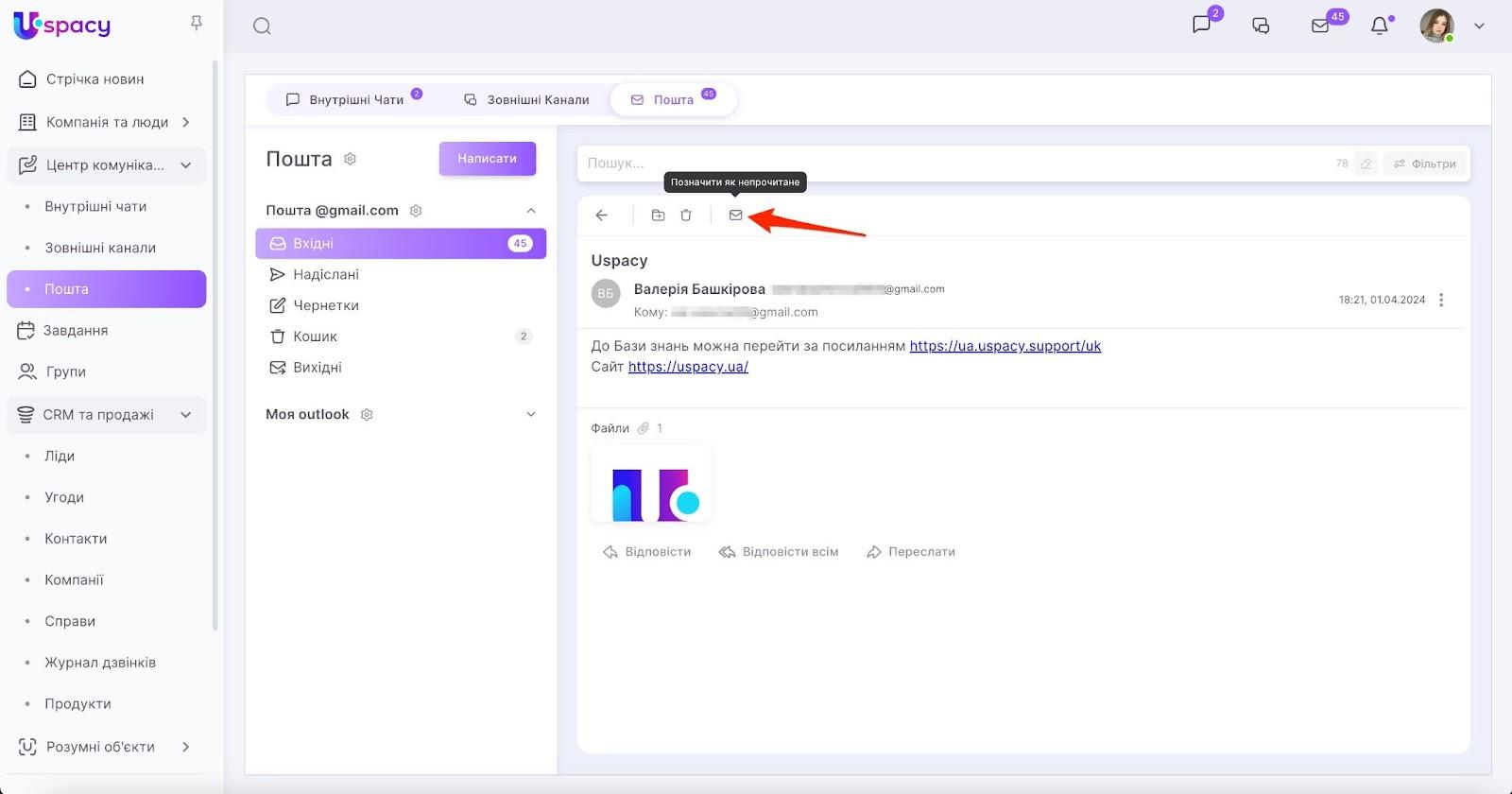Open Внутрішні чати in sidebar
The height and width of the screenshot is (794, 1512).
pos(95,206)
